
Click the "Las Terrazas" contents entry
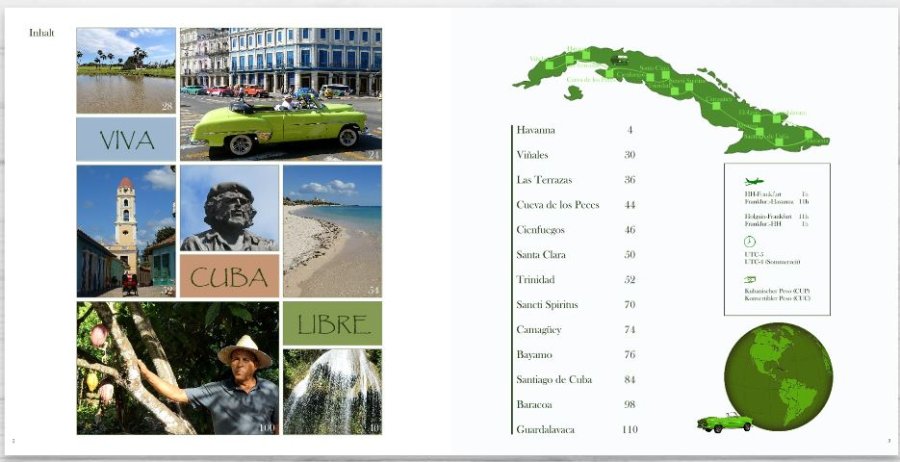(544, 180)
